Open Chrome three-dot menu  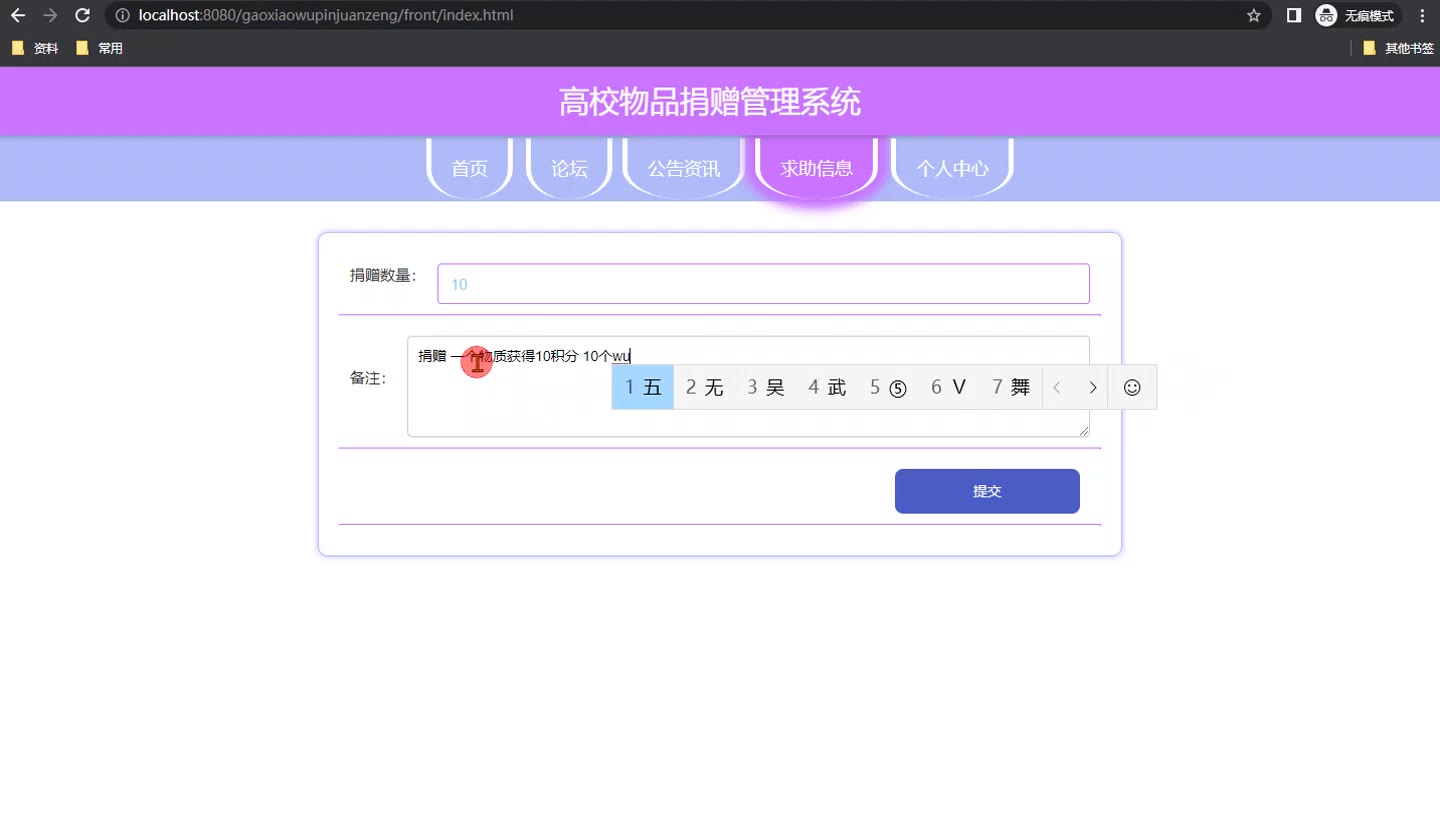click(x=1422, y=15)
